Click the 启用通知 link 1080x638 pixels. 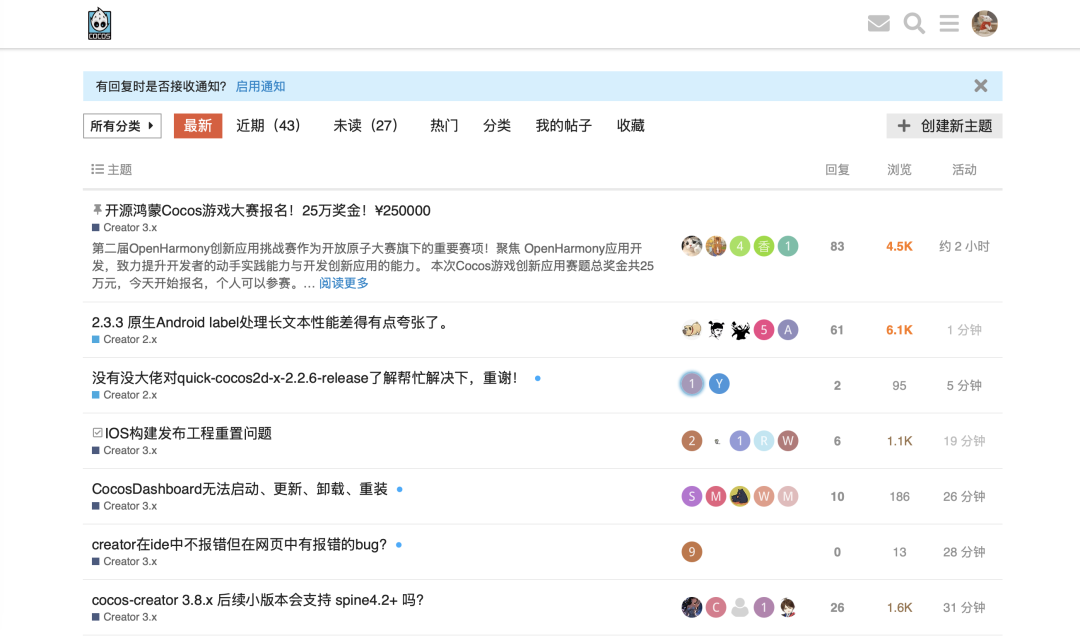[260, 86]
